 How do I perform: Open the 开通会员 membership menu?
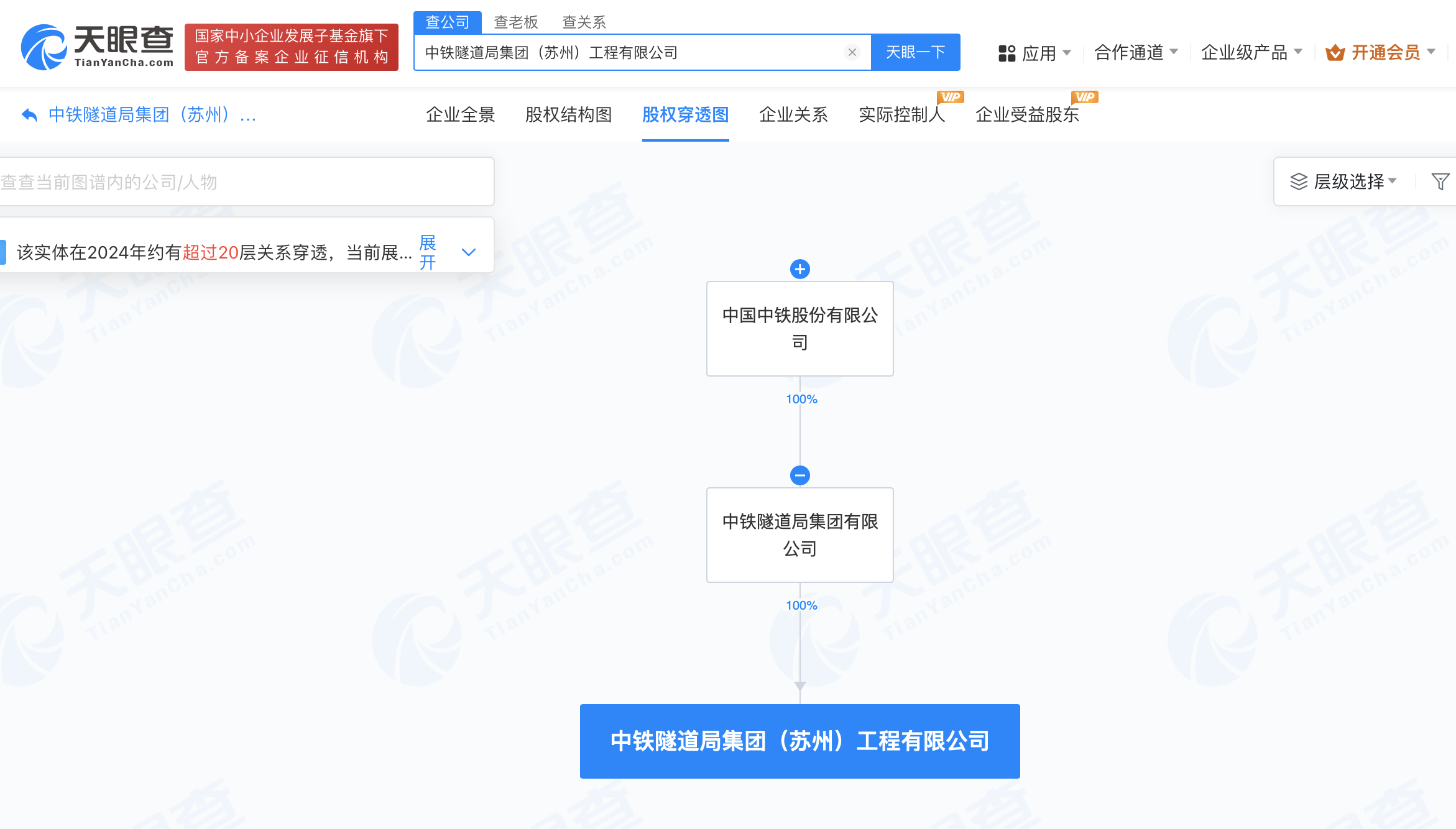coord(1380,53)
